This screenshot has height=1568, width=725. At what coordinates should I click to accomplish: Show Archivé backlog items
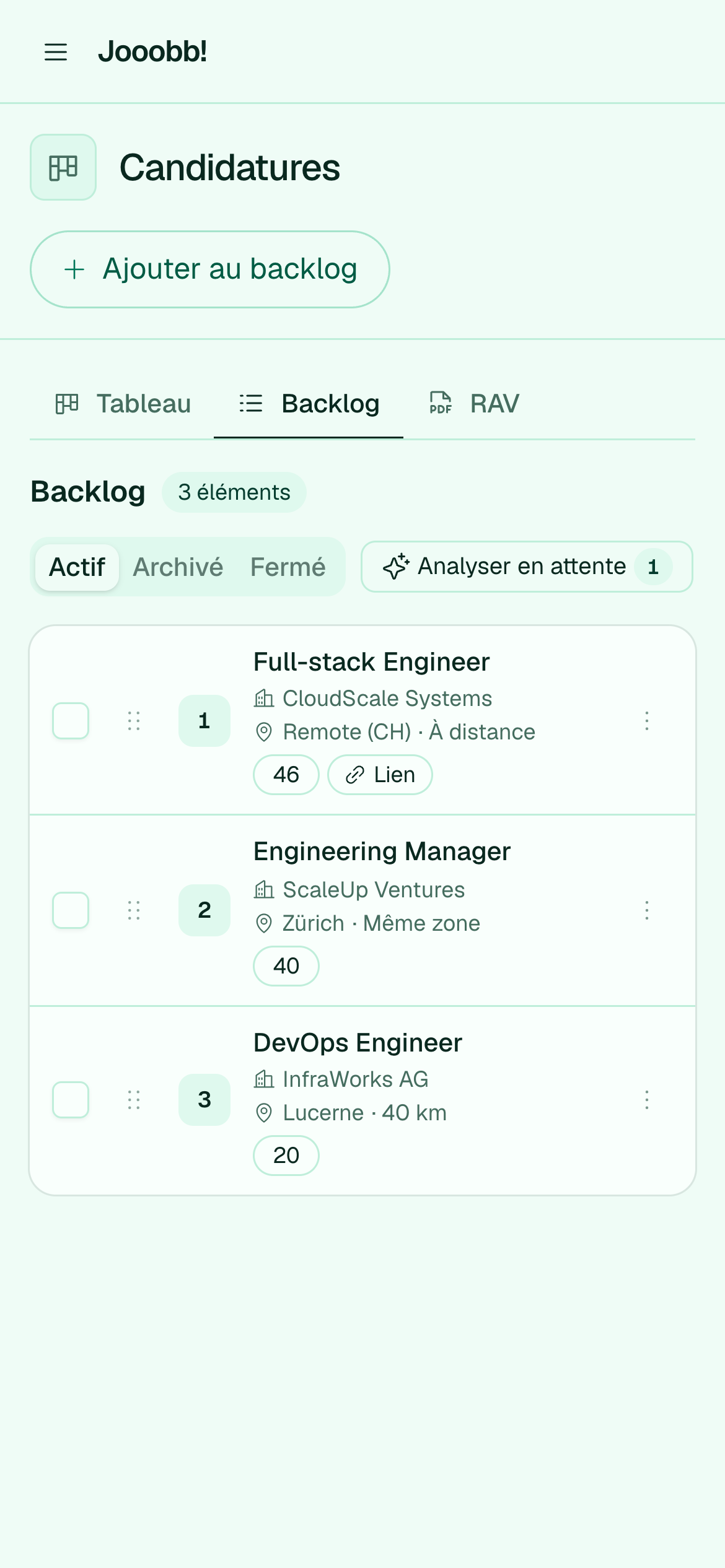coord(178,567)
